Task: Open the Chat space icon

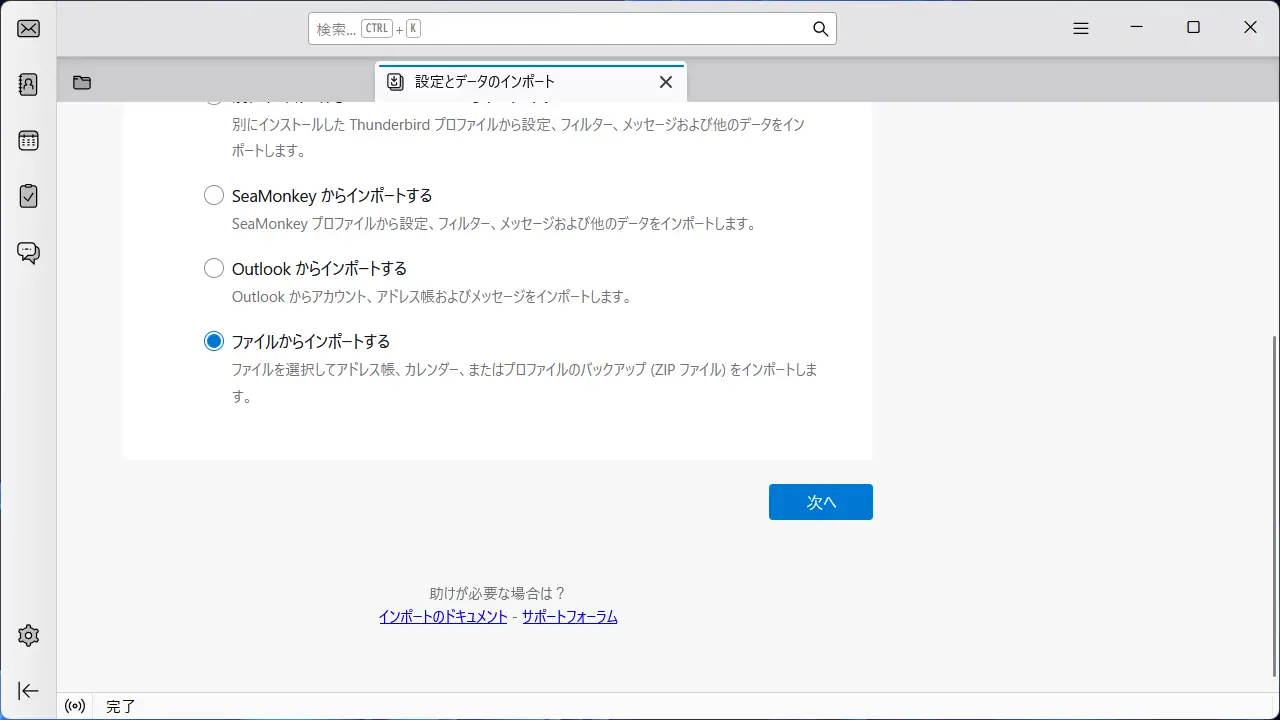Action: point(29,252)
